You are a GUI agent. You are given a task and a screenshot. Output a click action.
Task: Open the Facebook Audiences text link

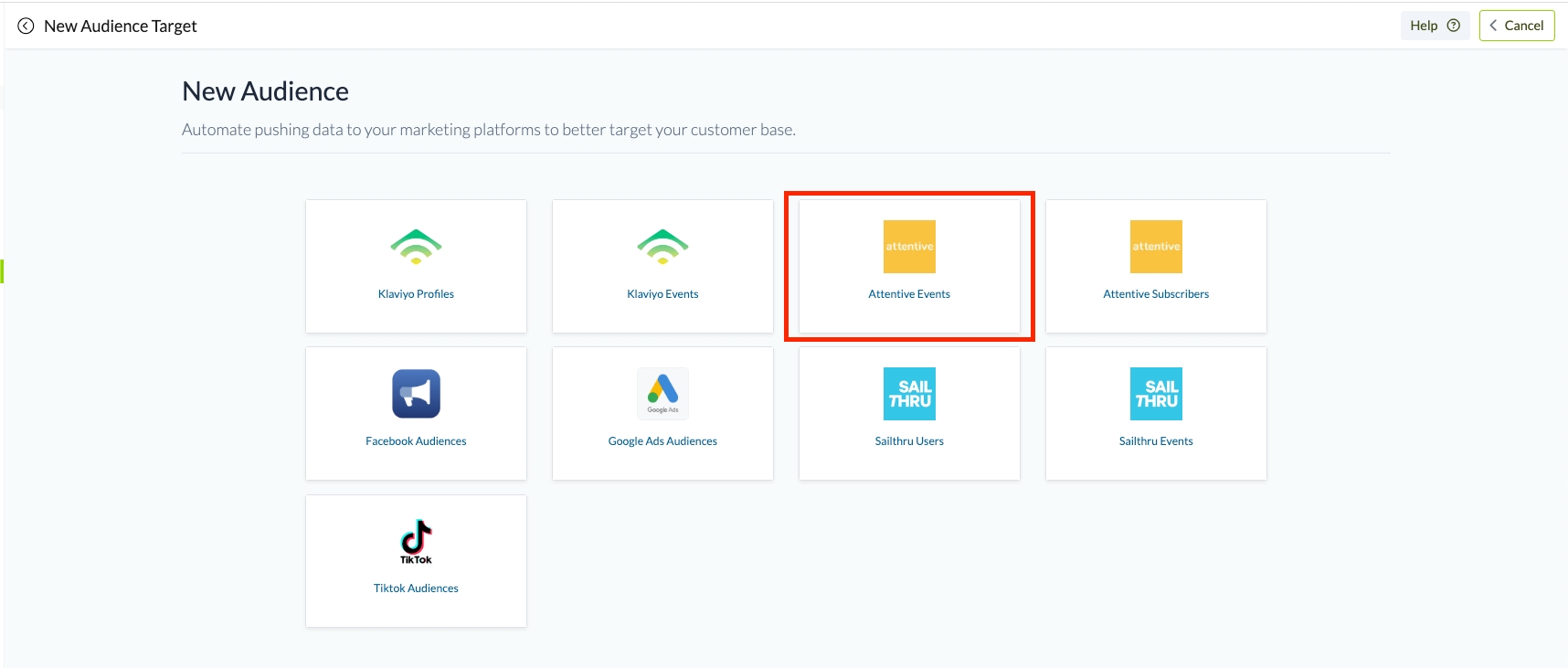416,441
